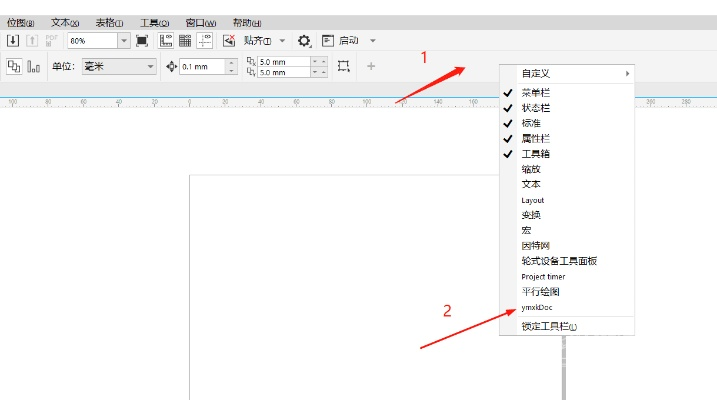
Task: Open options via the gear icon
Action: coord(304,40)
